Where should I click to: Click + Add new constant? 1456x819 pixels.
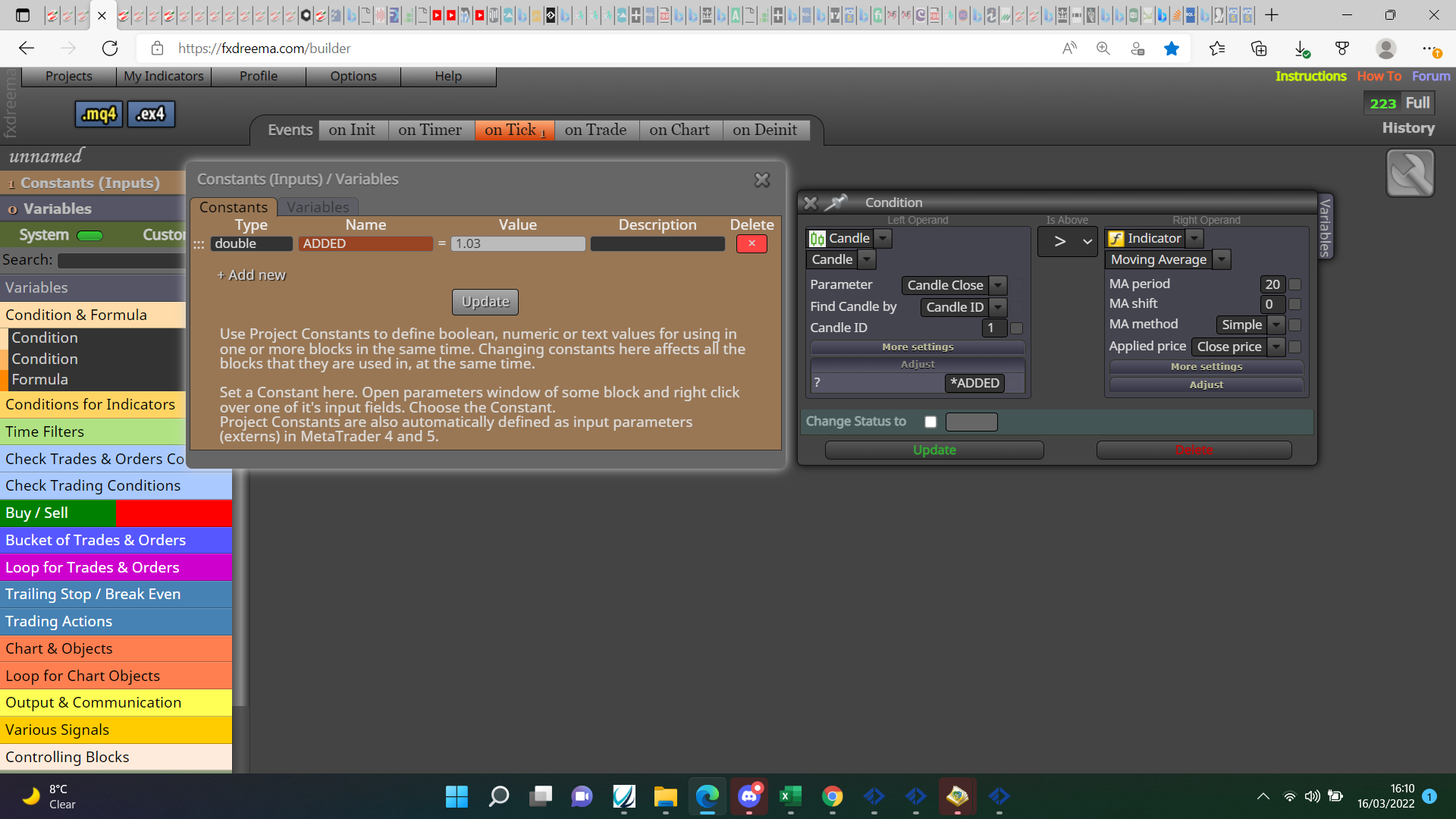251,275
